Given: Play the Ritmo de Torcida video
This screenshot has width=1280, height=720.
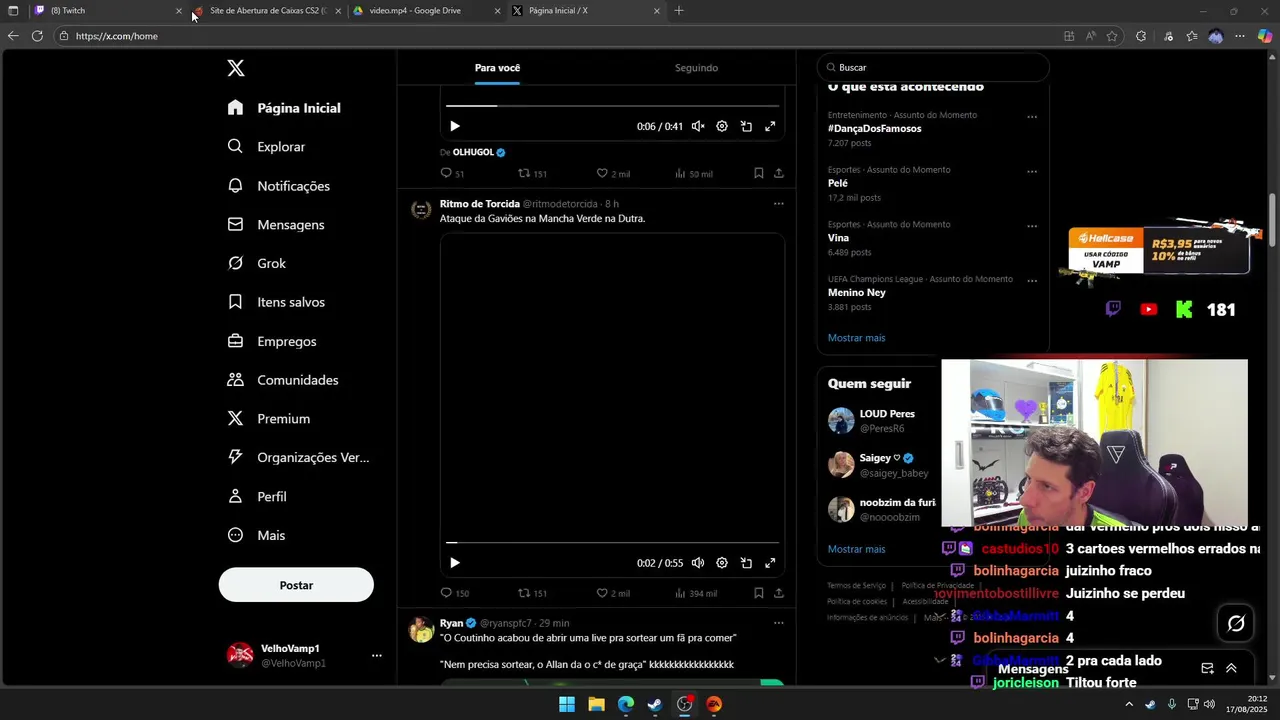Looking at the screenshot, I should coord(455,563).
